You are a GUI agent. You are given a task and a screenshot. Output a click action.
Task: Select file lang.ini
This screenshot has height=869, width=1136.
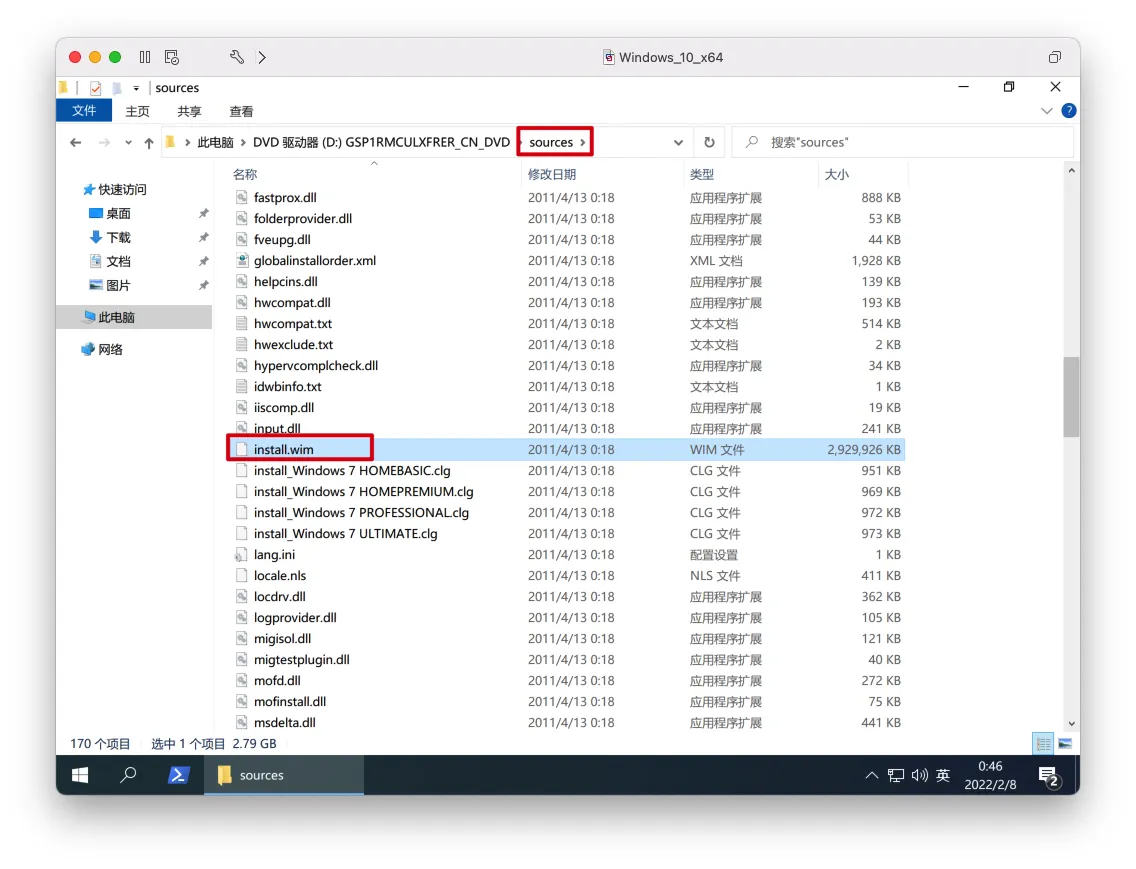[x=274, y=555]
